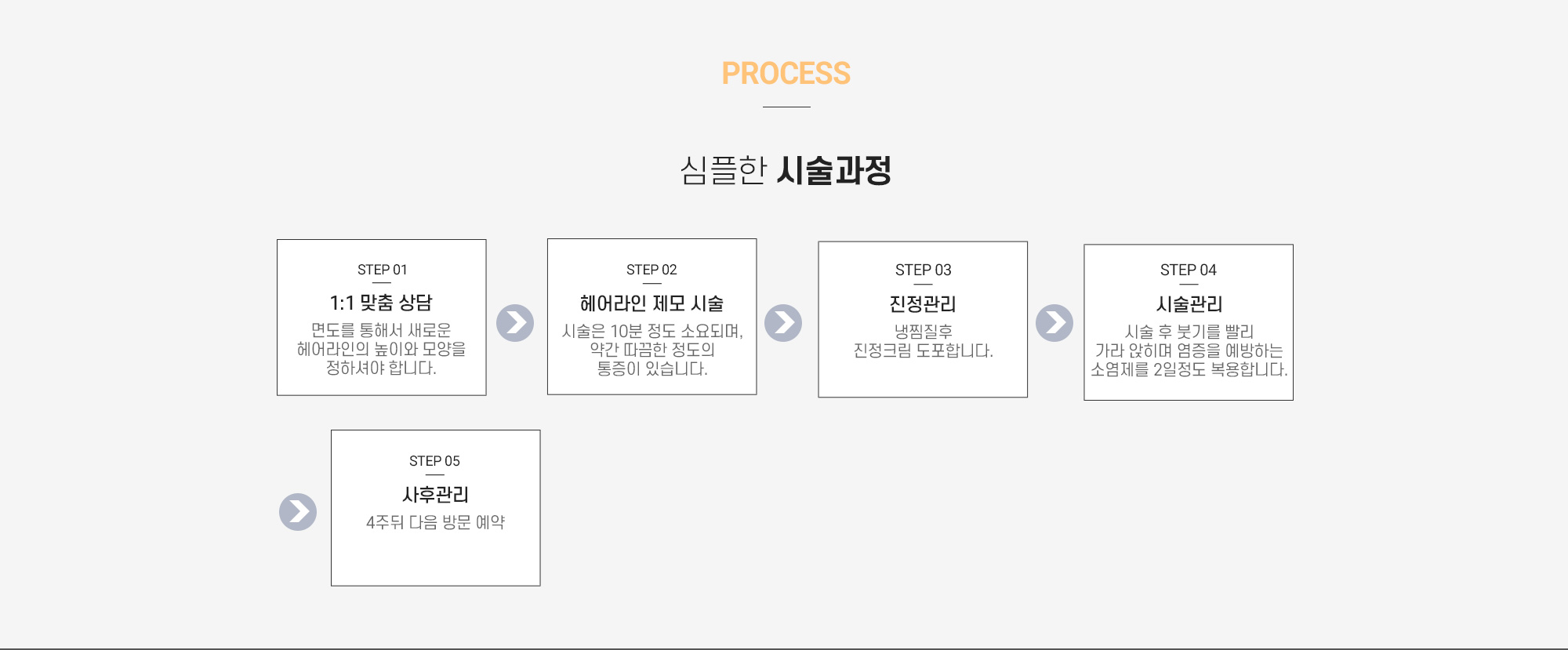
Task: Click the 진정관리 title
Action: [x=923, y=303]
